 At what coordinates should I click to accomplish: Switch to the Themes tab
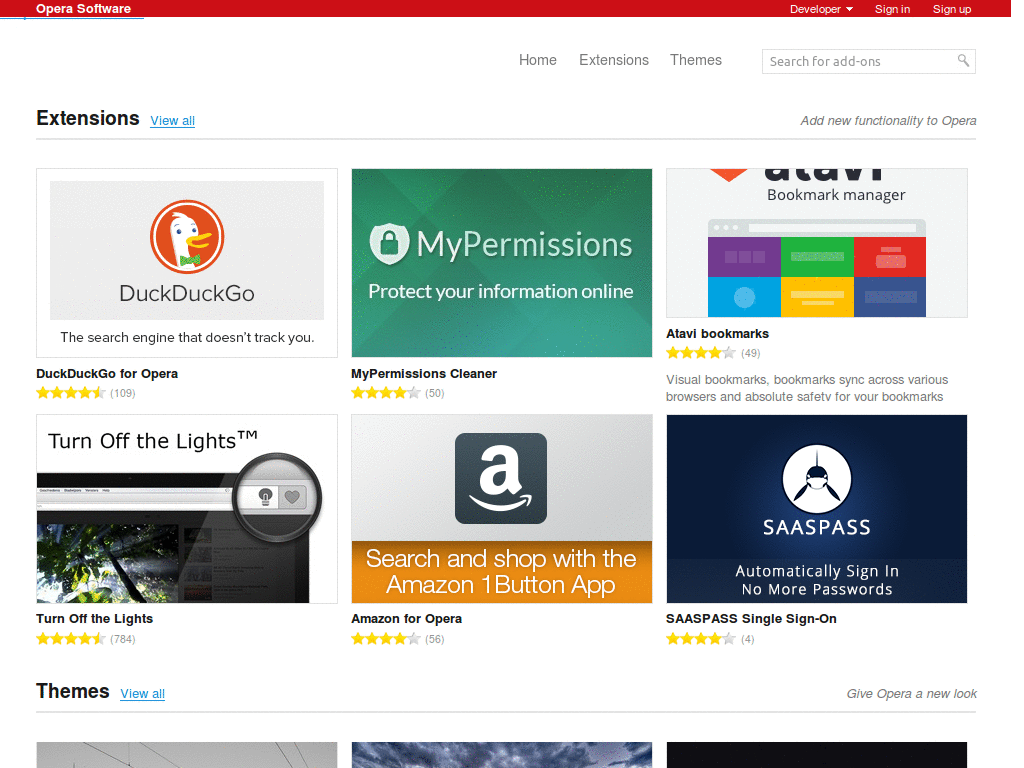(695, 60)
